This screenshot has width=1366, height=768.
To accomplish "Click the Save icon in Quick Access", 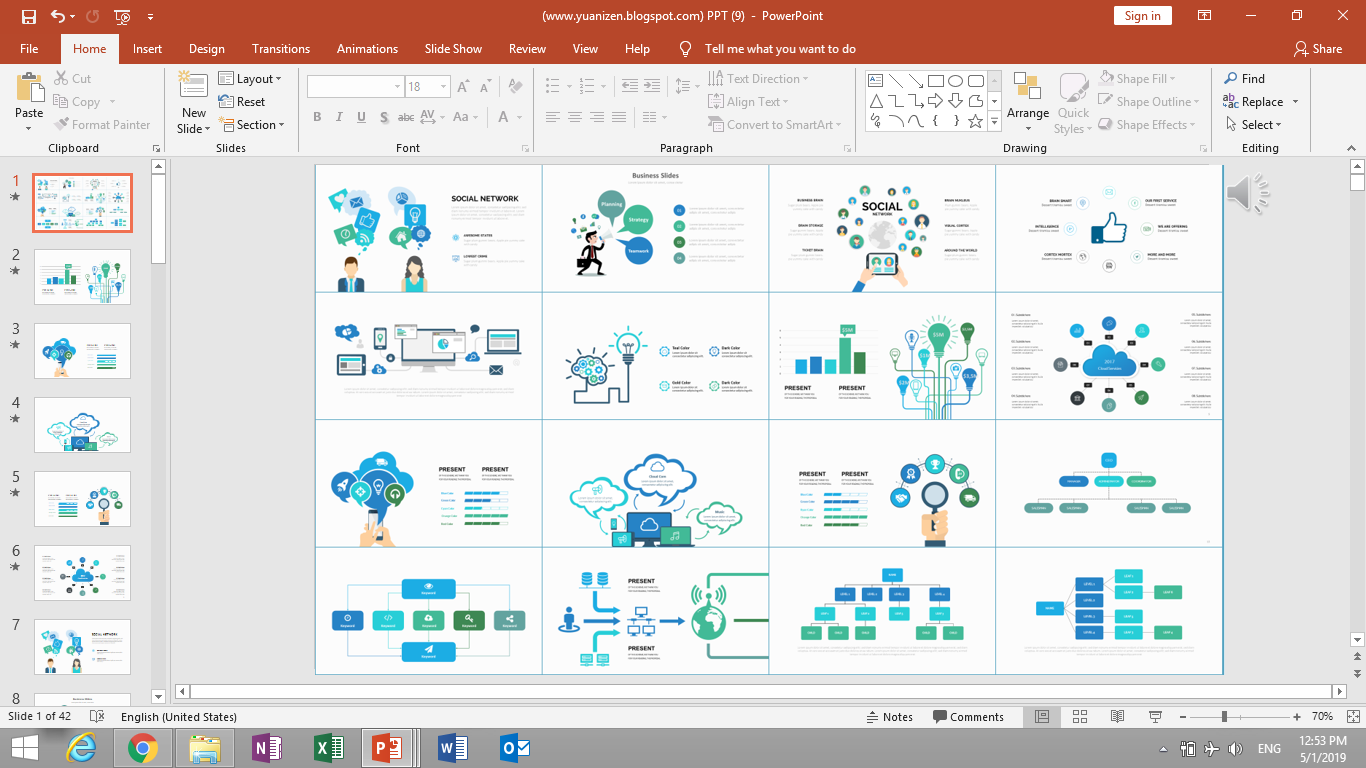I will [x=28, y=16].
